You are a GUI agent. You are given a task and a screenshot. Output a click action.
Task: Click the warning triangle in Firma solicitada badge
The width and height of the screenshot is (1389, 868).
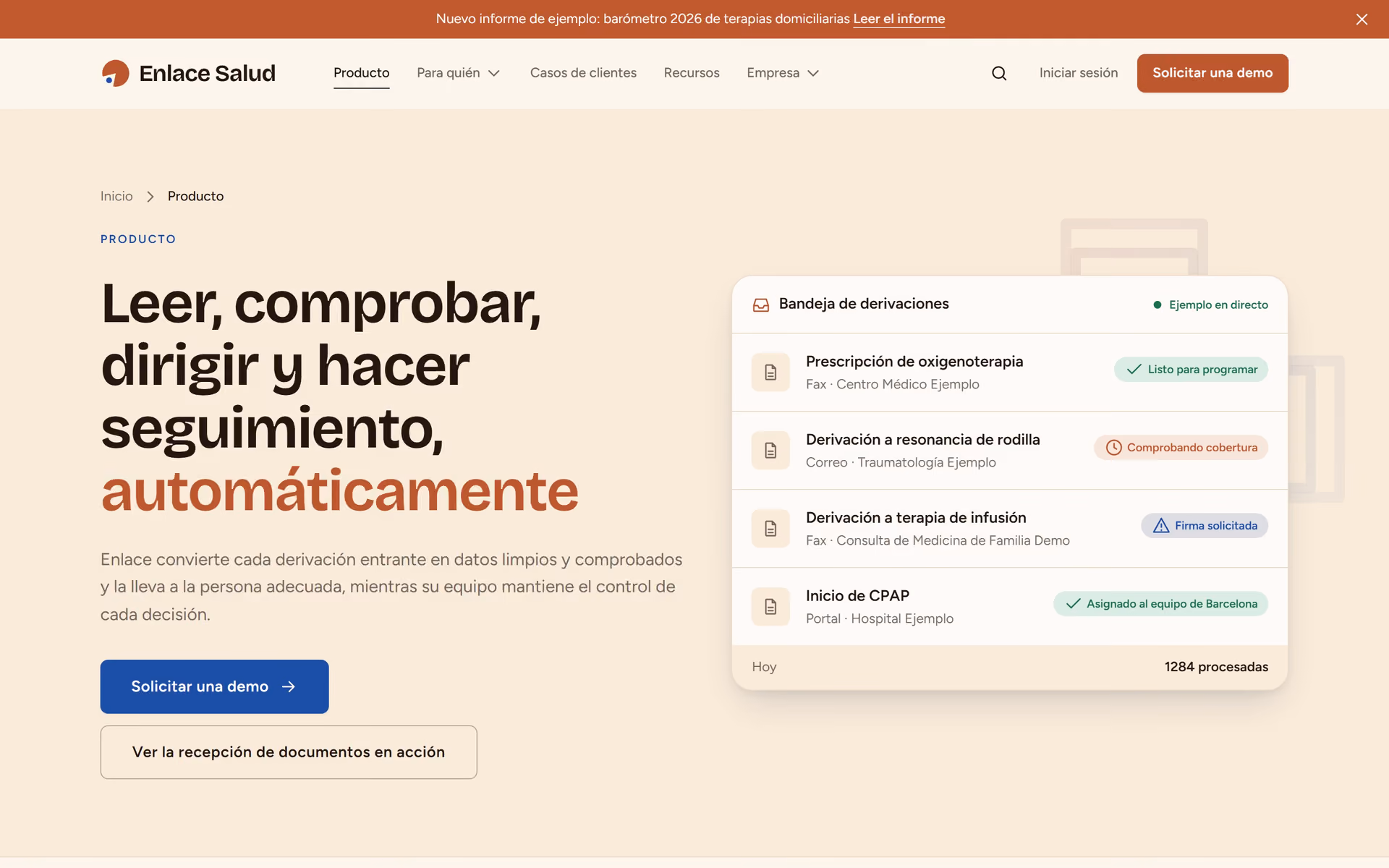(x=1161, y=526)
